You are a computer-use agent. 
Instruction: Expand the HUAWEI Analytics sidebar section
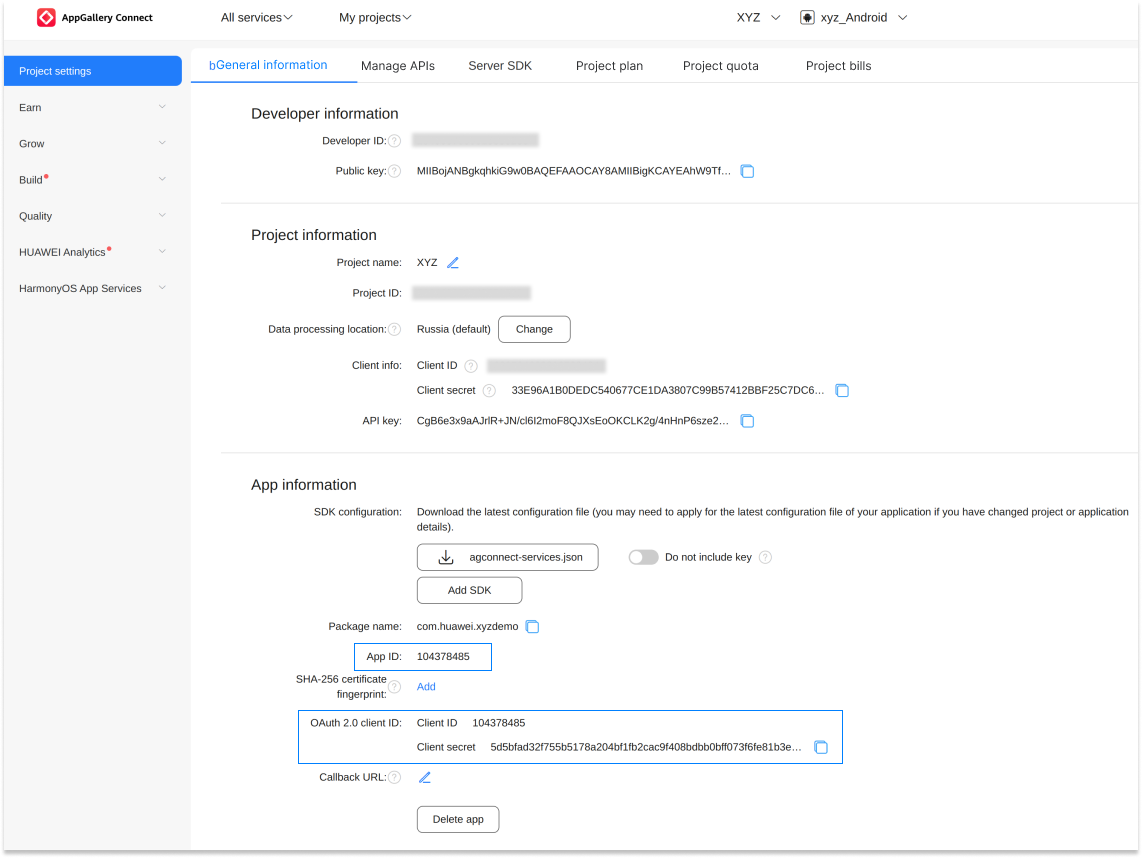(x=92, y=252)
